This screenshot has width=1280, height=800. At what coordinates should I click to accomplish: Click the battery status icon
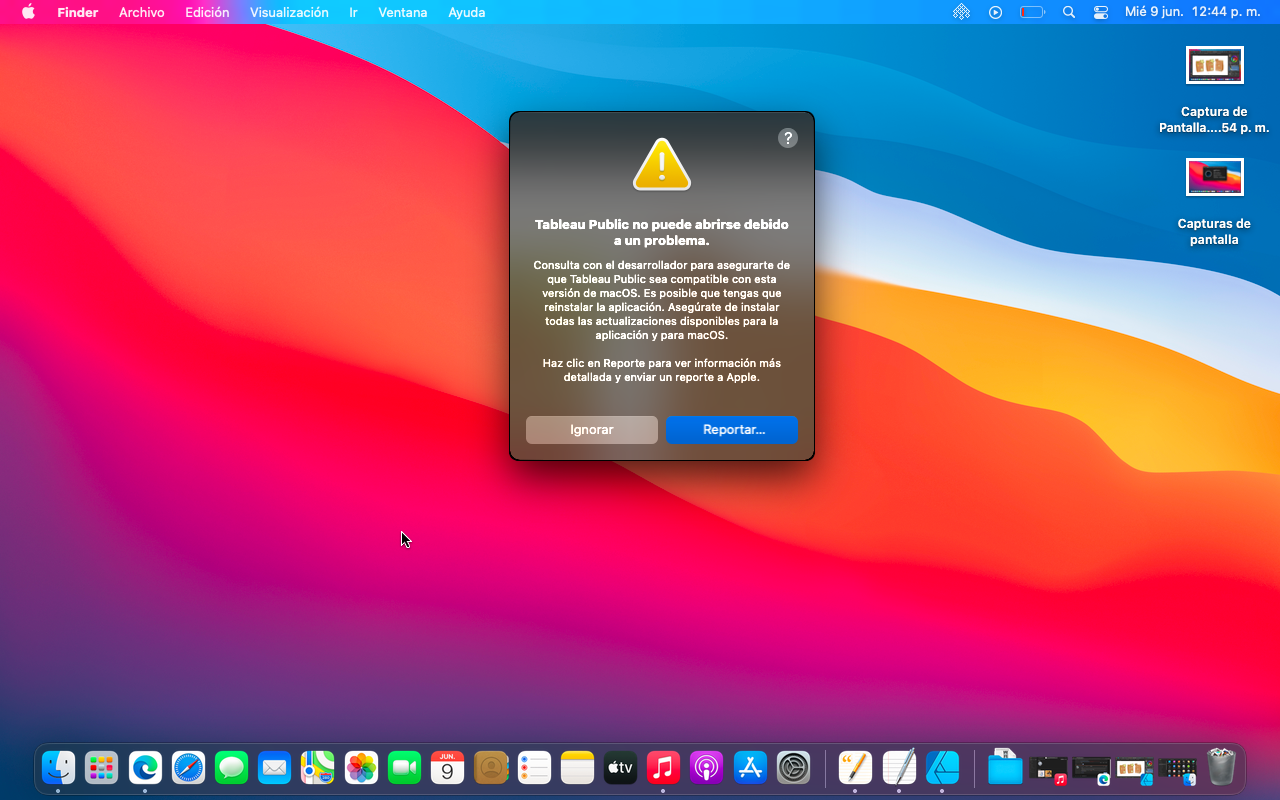[1032, 12]
